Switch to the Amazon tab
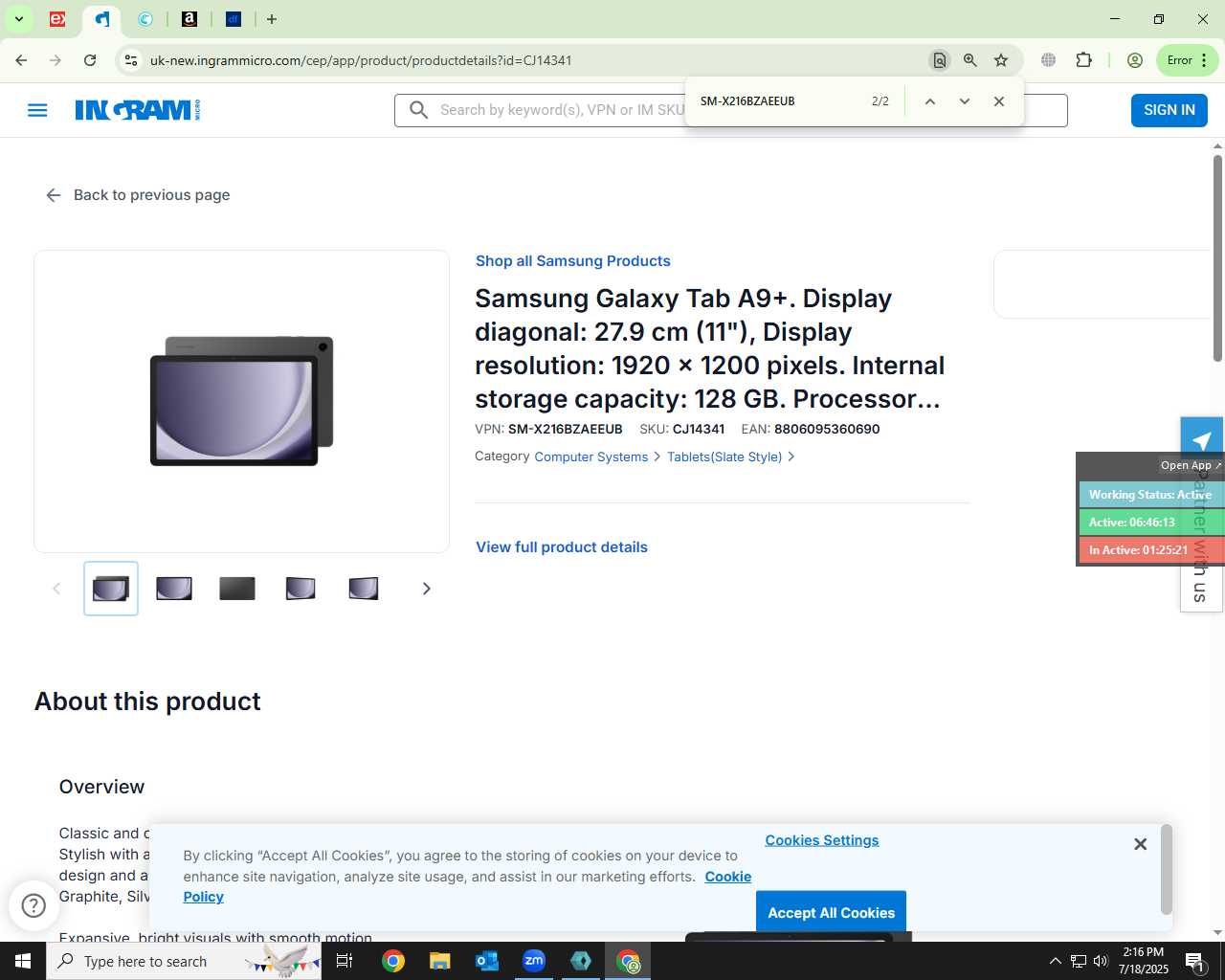1225x980 pixels. (189, 19)
